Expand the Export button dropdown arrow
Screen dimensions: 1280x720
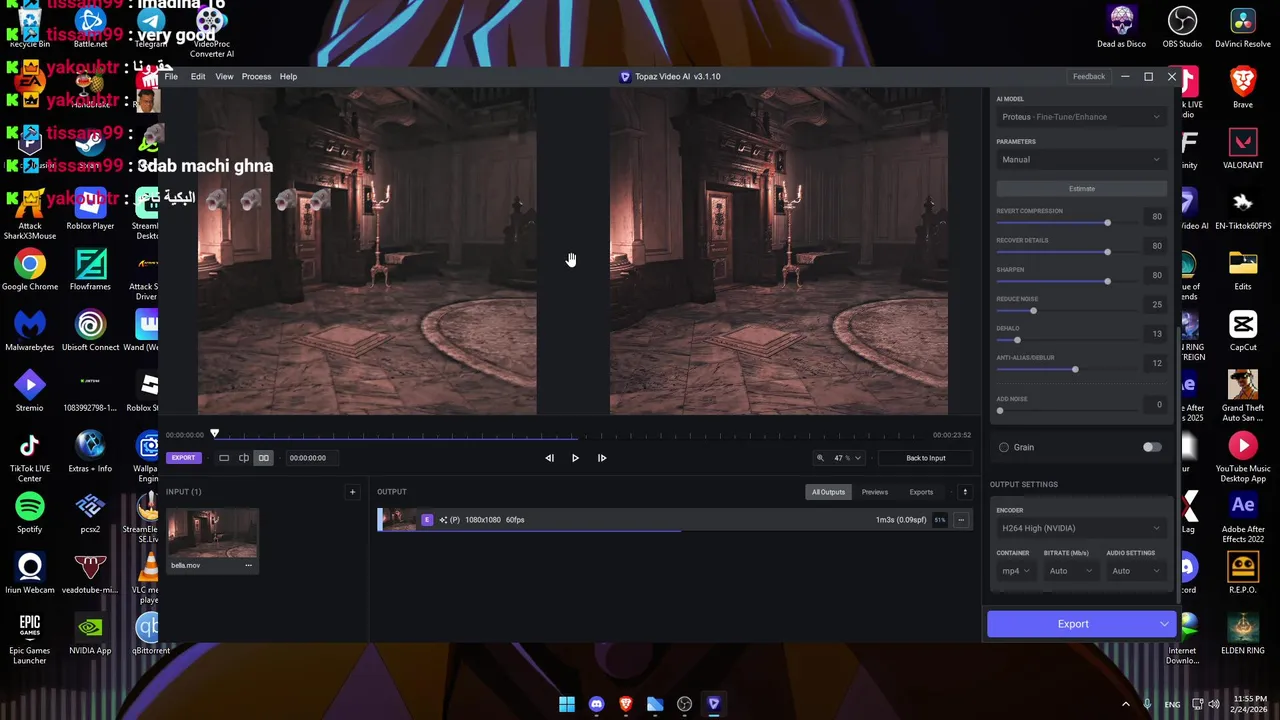pyautogui.click(x=1164, y=624)
